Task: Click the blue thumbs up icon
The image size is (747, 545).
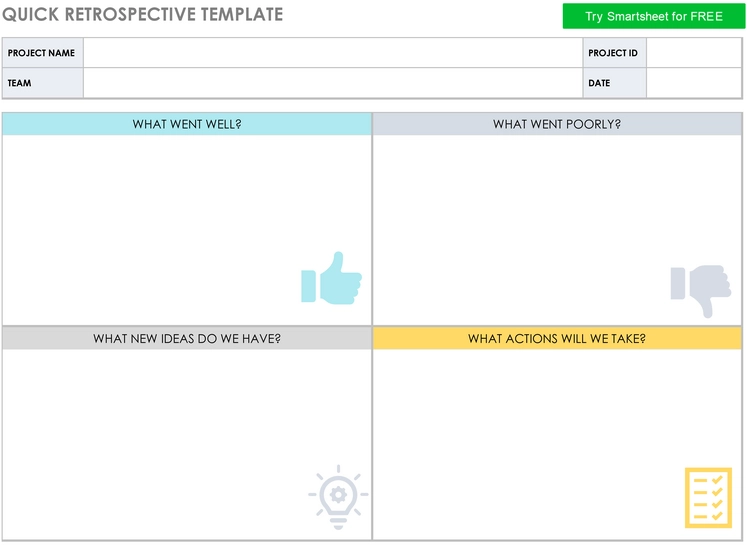Action: coord(331,278)
